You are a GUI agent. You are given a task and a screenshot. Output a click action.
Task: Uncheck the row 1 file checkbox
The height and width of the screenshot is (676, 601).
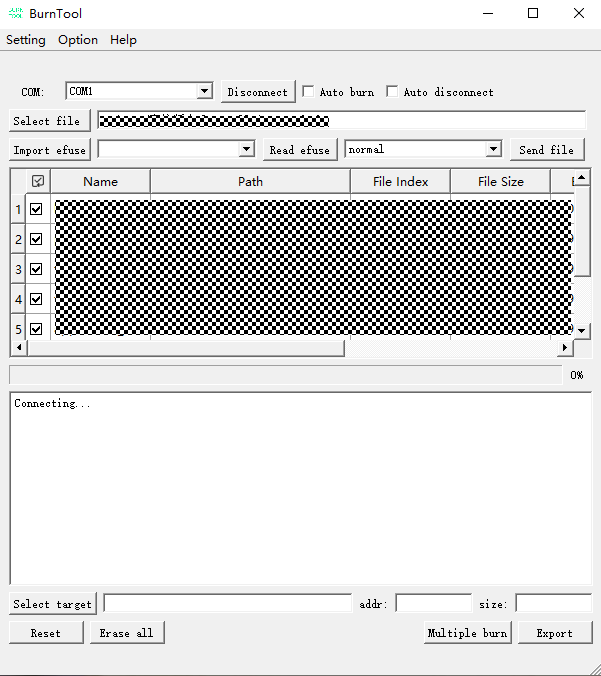click(x=37, y=210)
